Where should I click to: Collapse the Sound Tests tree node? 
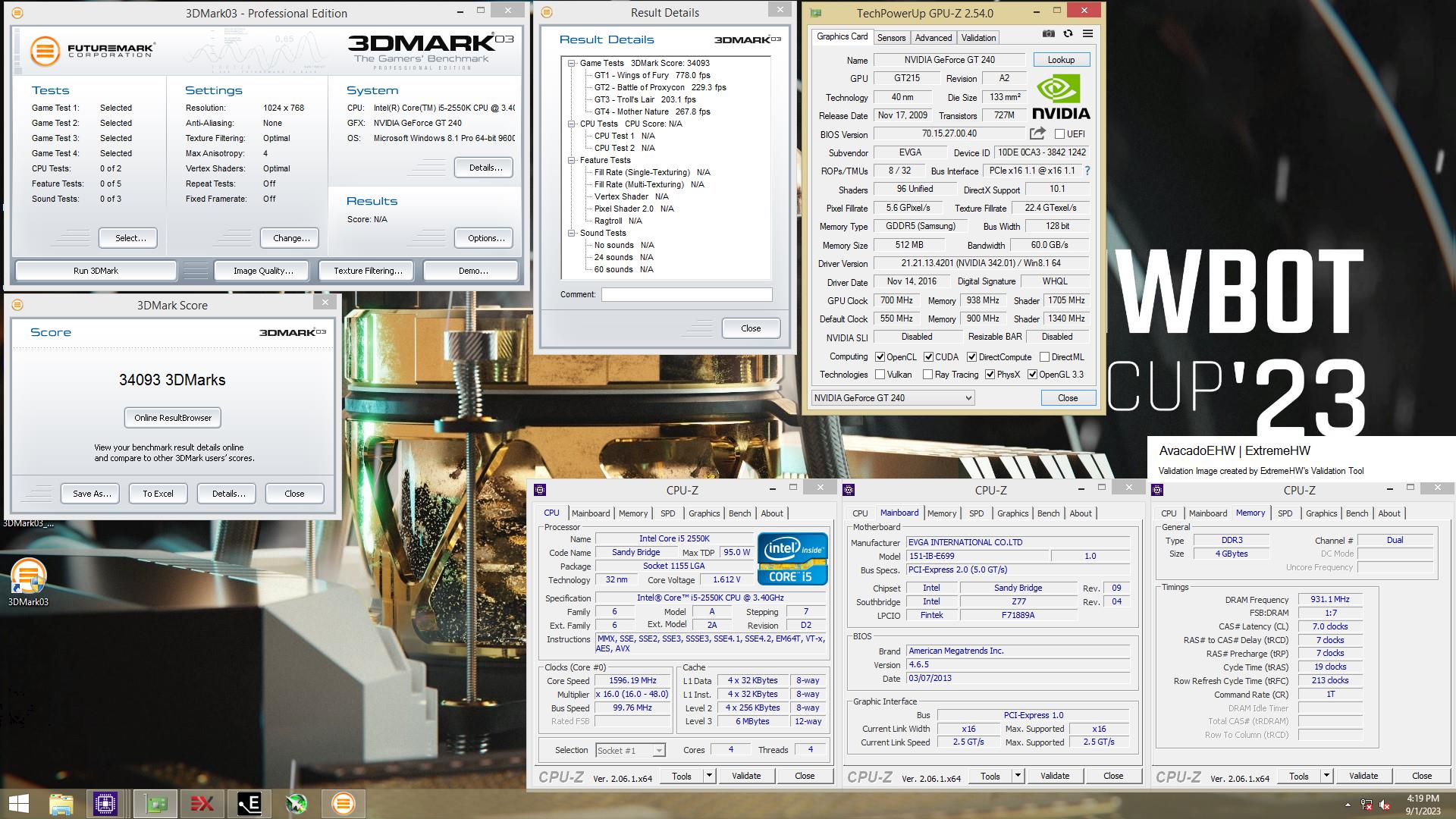point(572,233)
